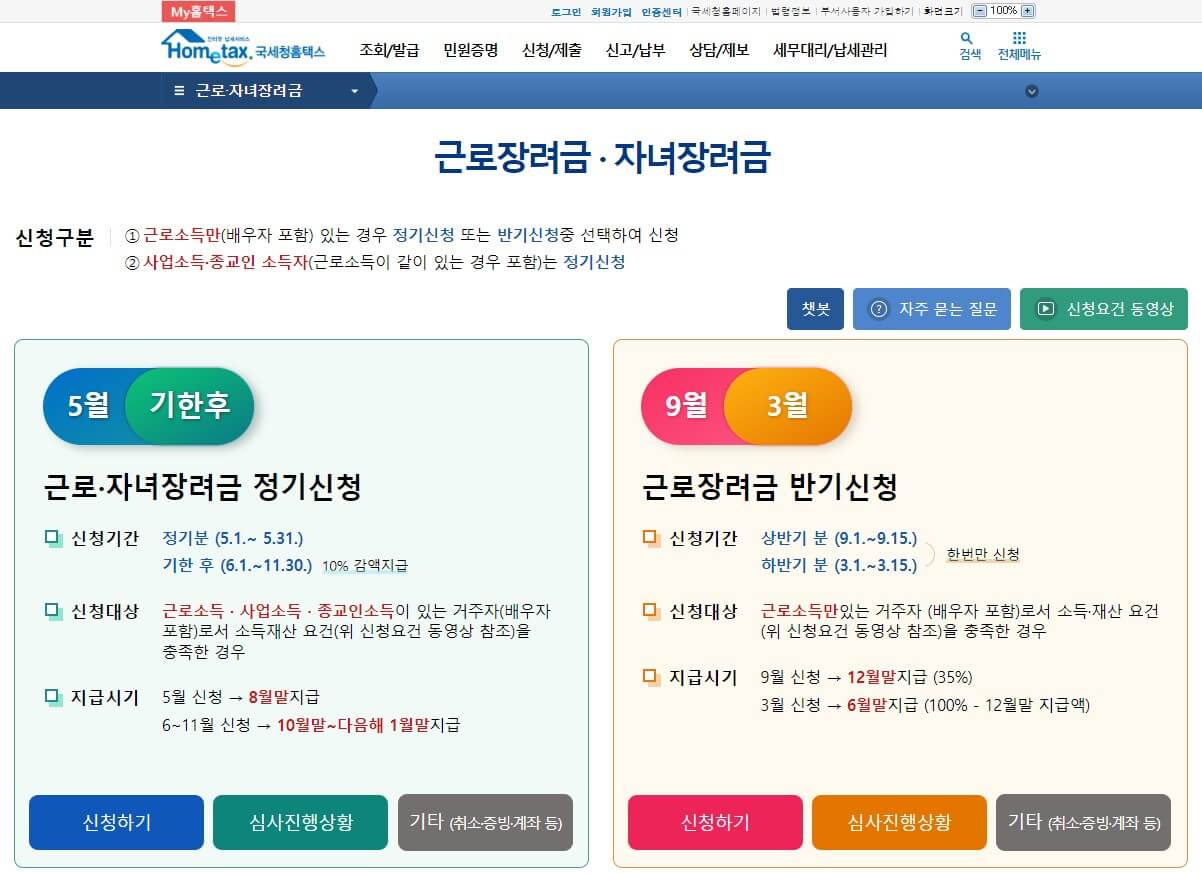This screenshot has width=1202, height=873.
Task: Expand the chevron on the blue navigation bar
Action: (x=1032, y=90)
